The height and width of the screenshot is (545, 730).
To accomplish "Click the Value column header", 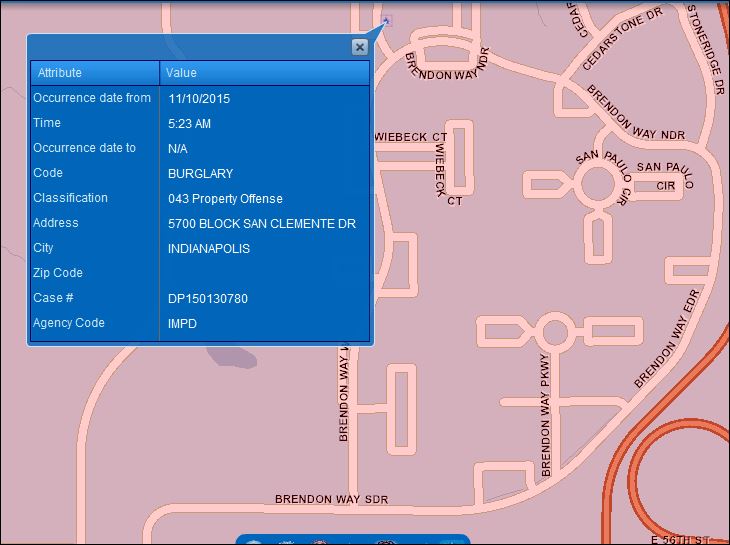I will [181, 73].
